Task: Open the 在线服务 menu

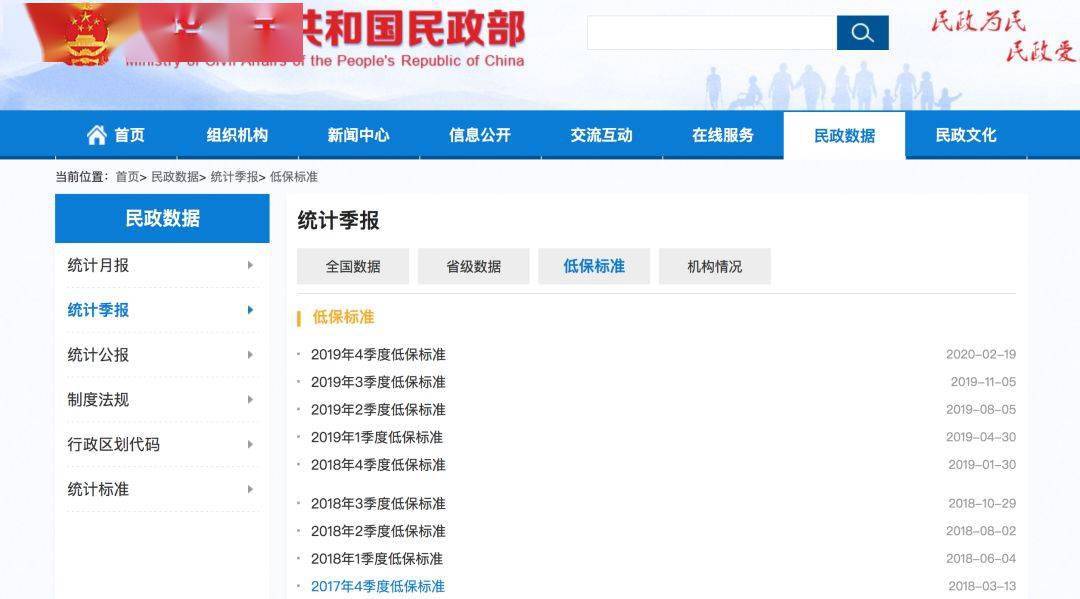Action: pyautogui.click(x=723, y=134)
